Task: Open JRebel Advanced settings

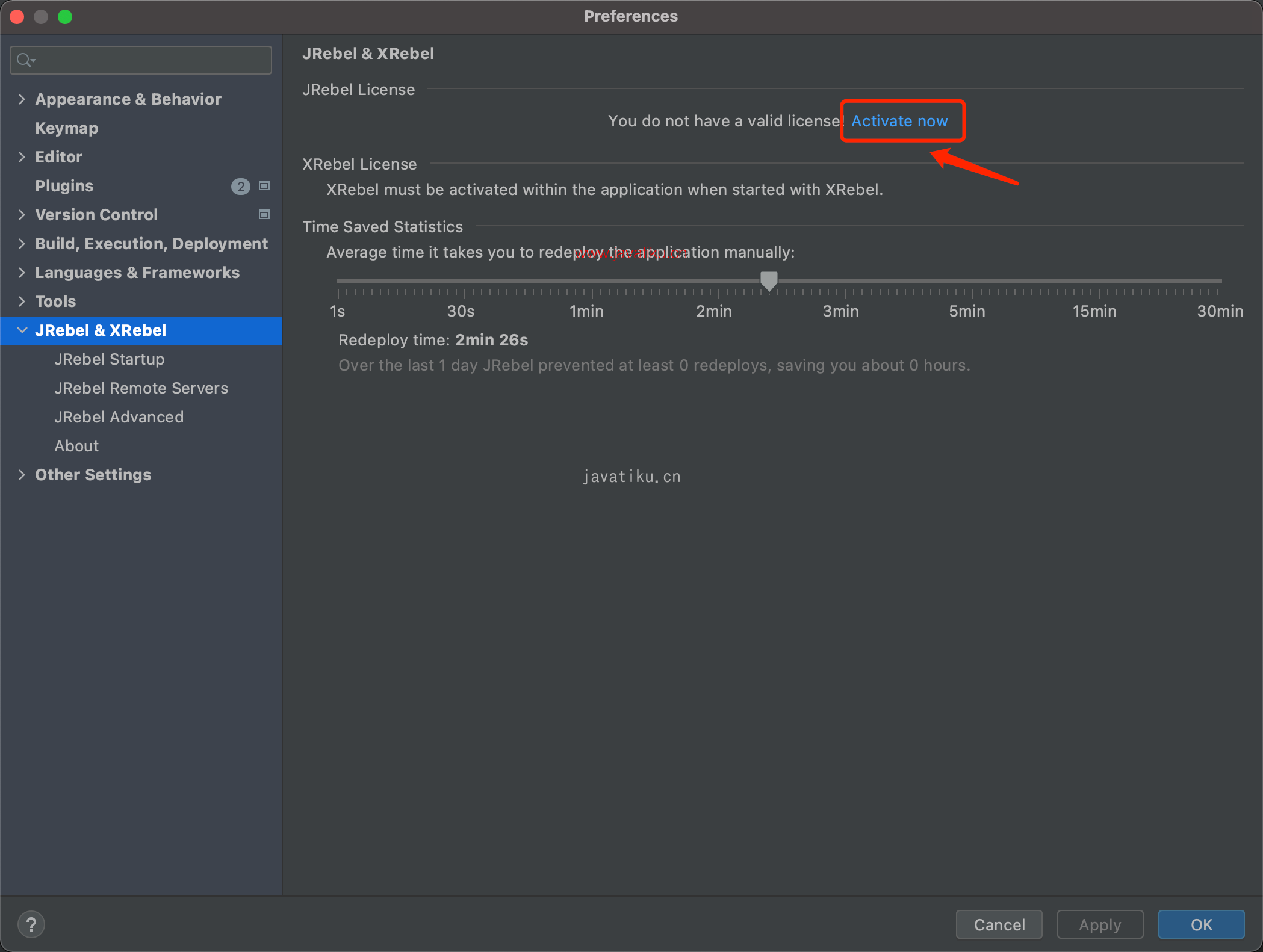Action: (119, 417)
